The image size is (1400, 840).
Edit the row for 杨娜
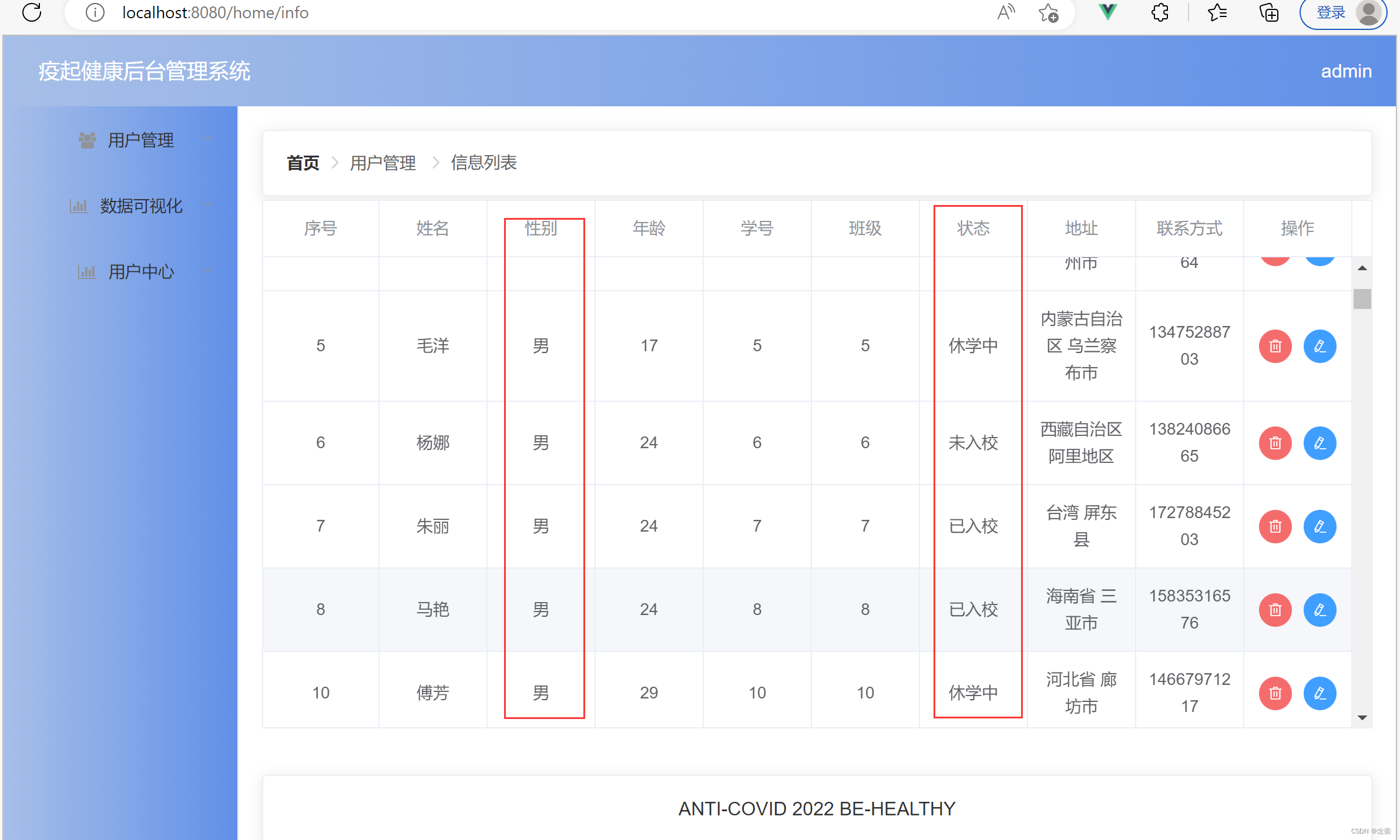pyautogui.click(x=1320, y=443)
